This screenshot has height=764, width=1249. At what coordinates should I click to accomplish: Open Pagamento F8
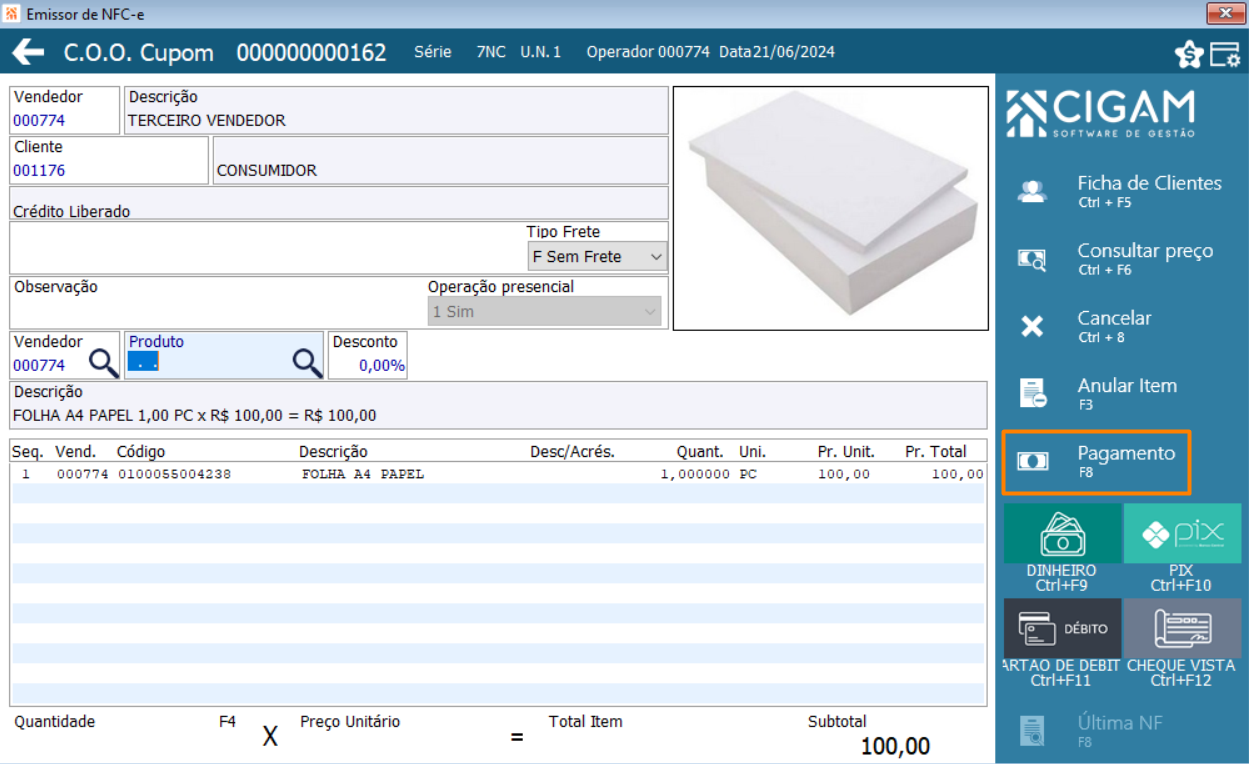point(1126,461)
